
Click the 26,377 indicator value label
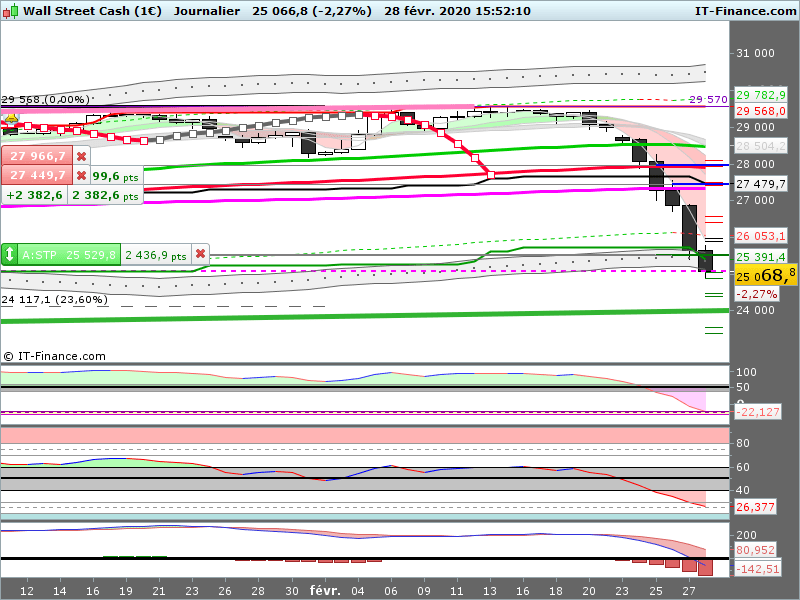click(757, 507)
